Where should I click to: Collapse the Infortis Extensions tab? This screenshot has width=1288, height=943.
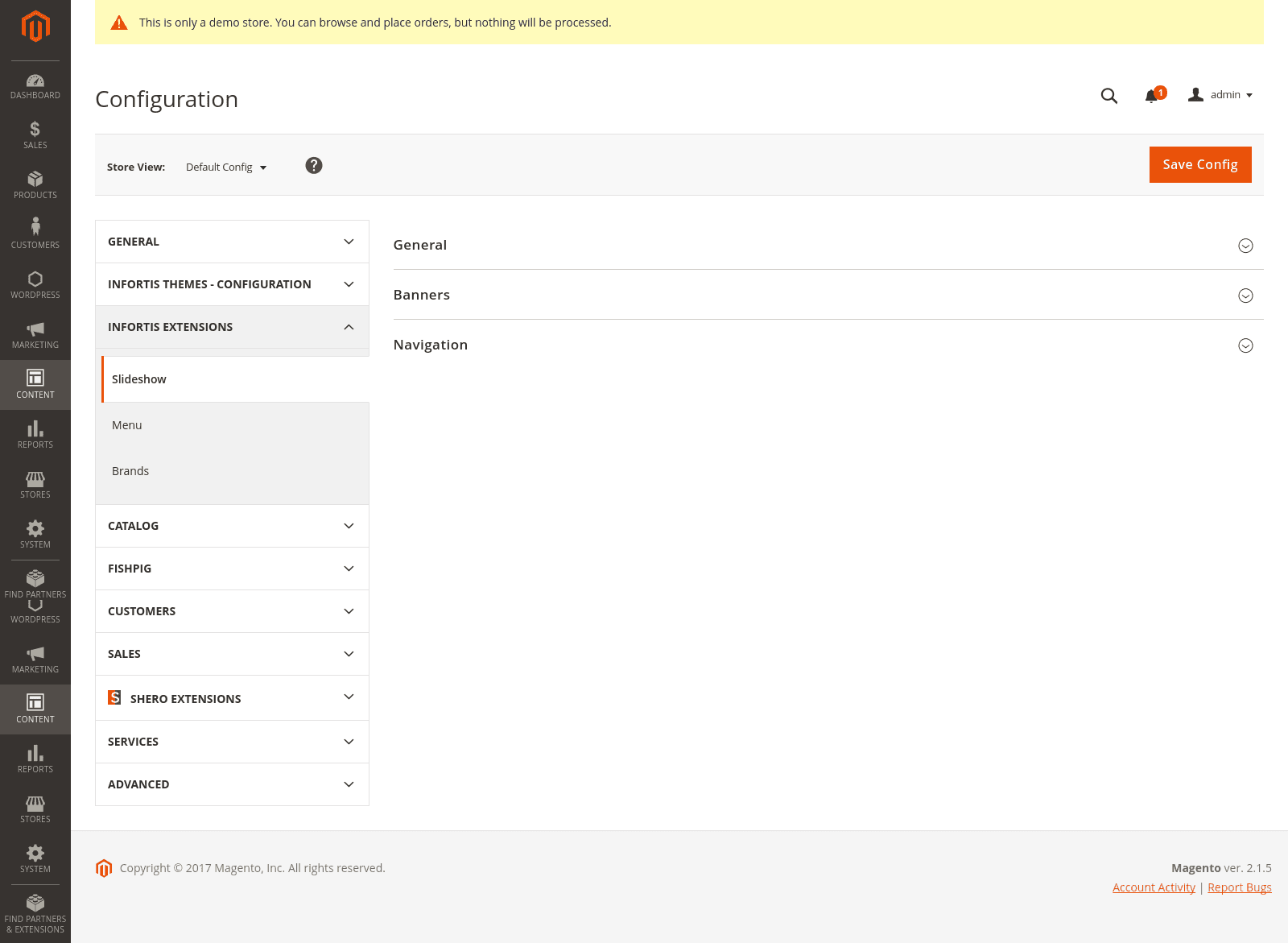click(232, 327)
